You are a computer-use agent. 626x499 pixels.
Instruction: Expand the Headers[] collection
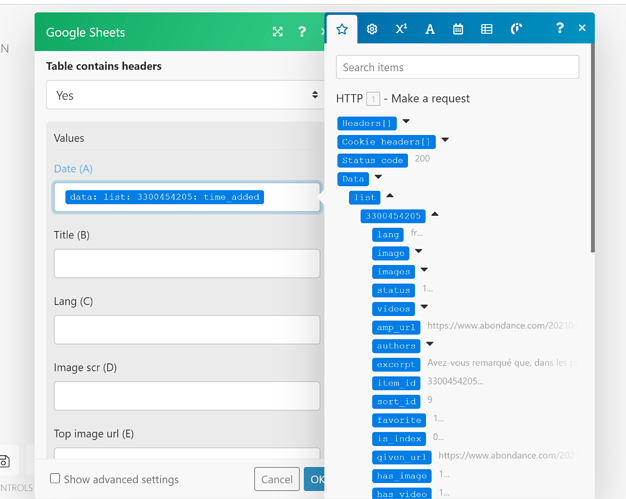(406, 122)
